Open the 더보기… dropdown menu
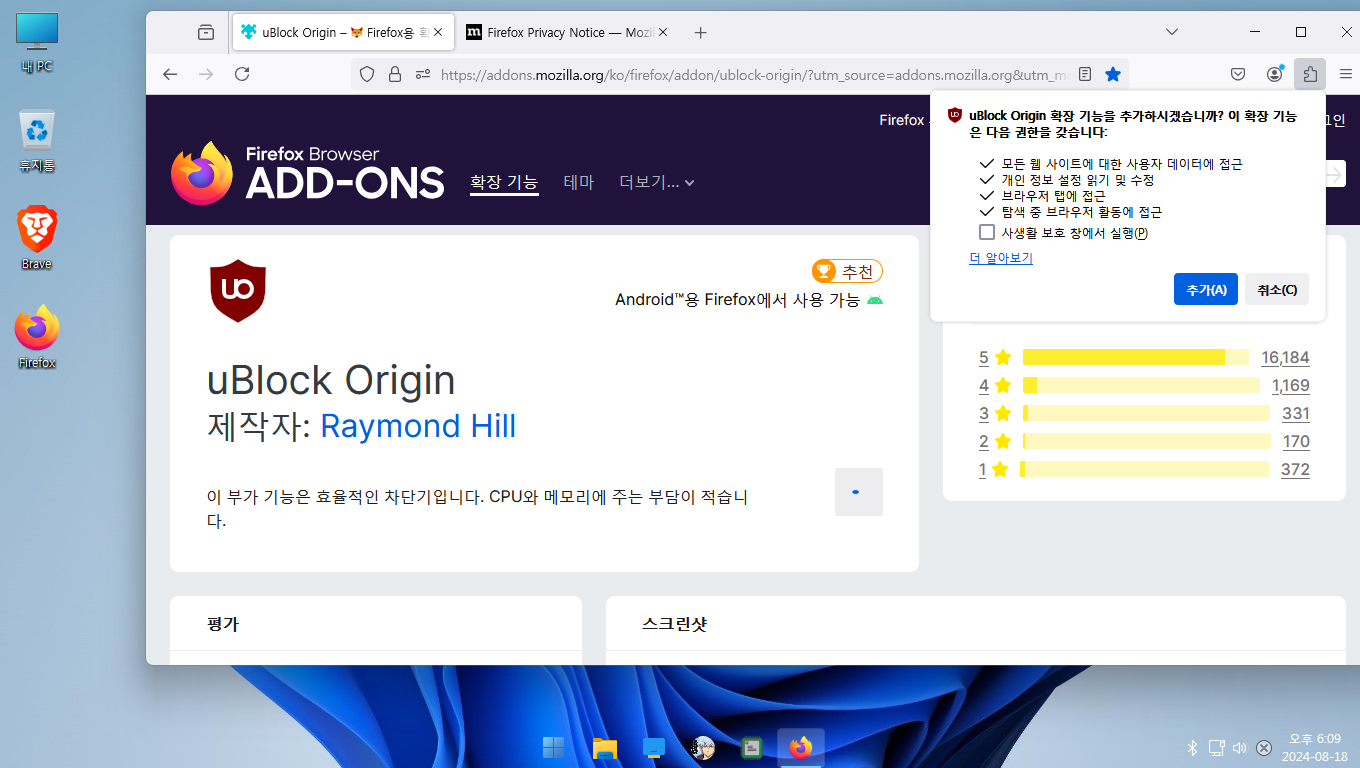This screenshot has width=1360, height=768. [x=657, y=182]
